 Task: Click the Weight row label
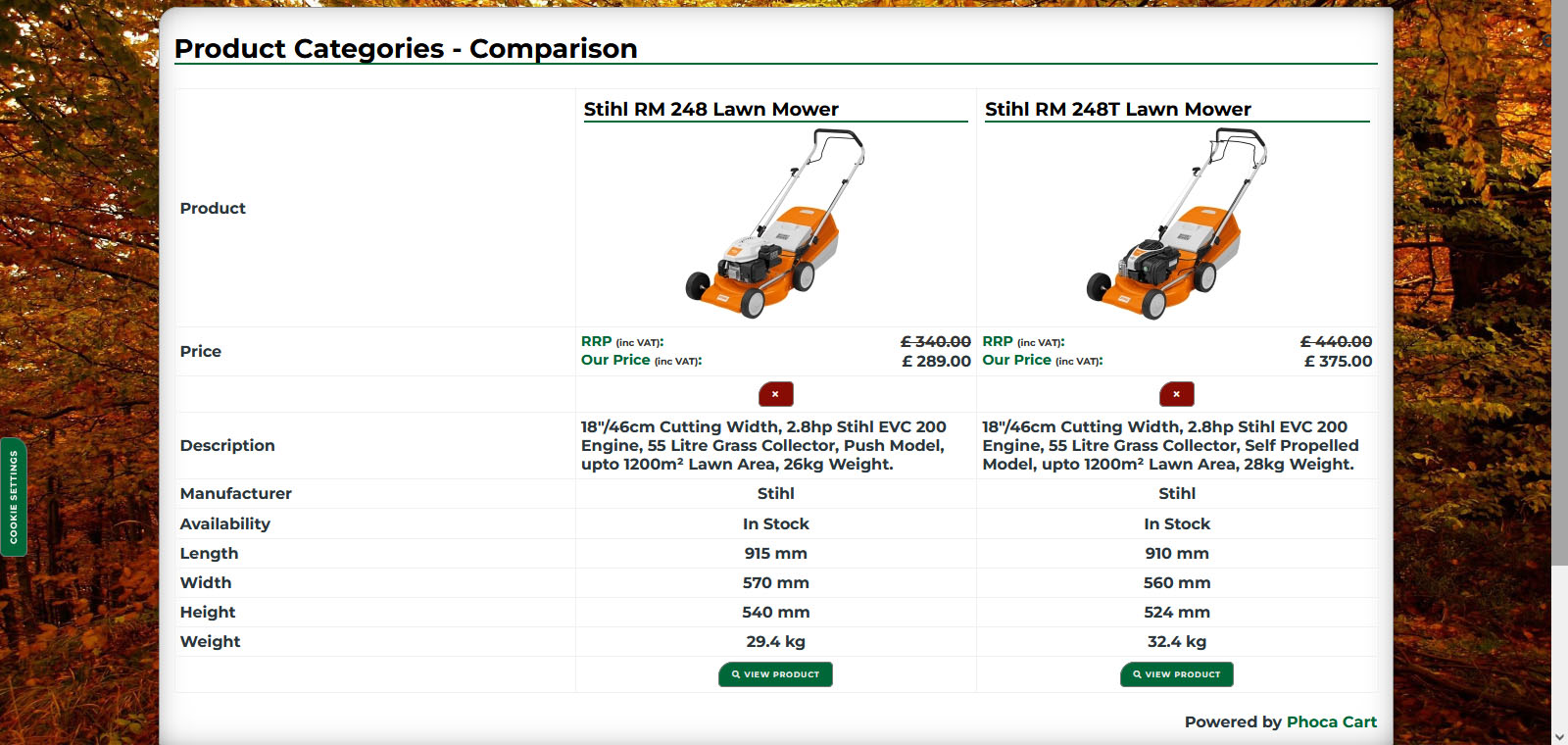pos(210,642)
